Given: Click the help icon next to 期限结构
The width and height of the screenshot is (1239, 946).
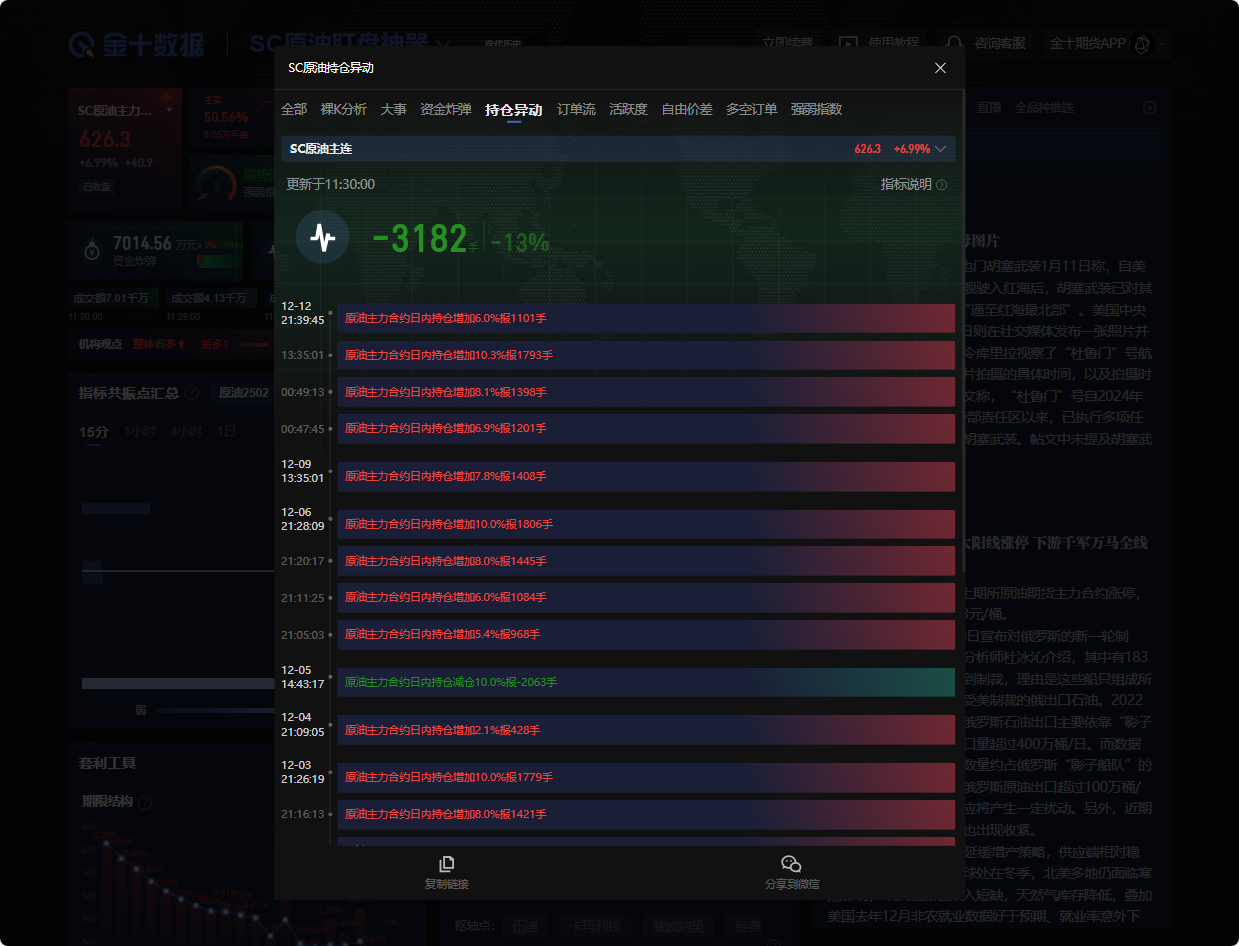Looking at the screenshot, I should click(x=145, y=802).
